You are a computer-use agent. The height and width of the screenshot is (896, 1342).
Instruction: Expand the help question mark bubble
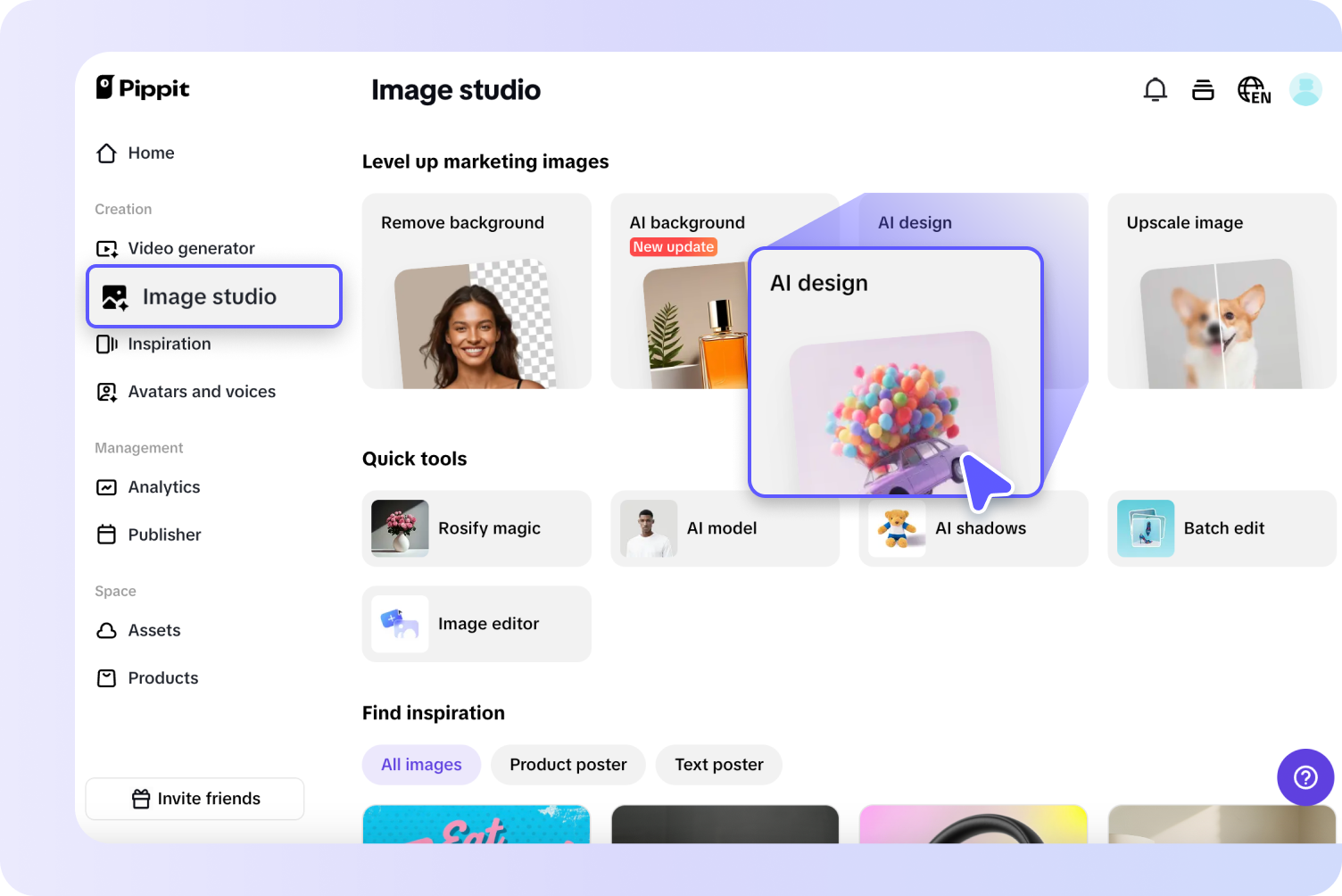[x=1305, y=777]
